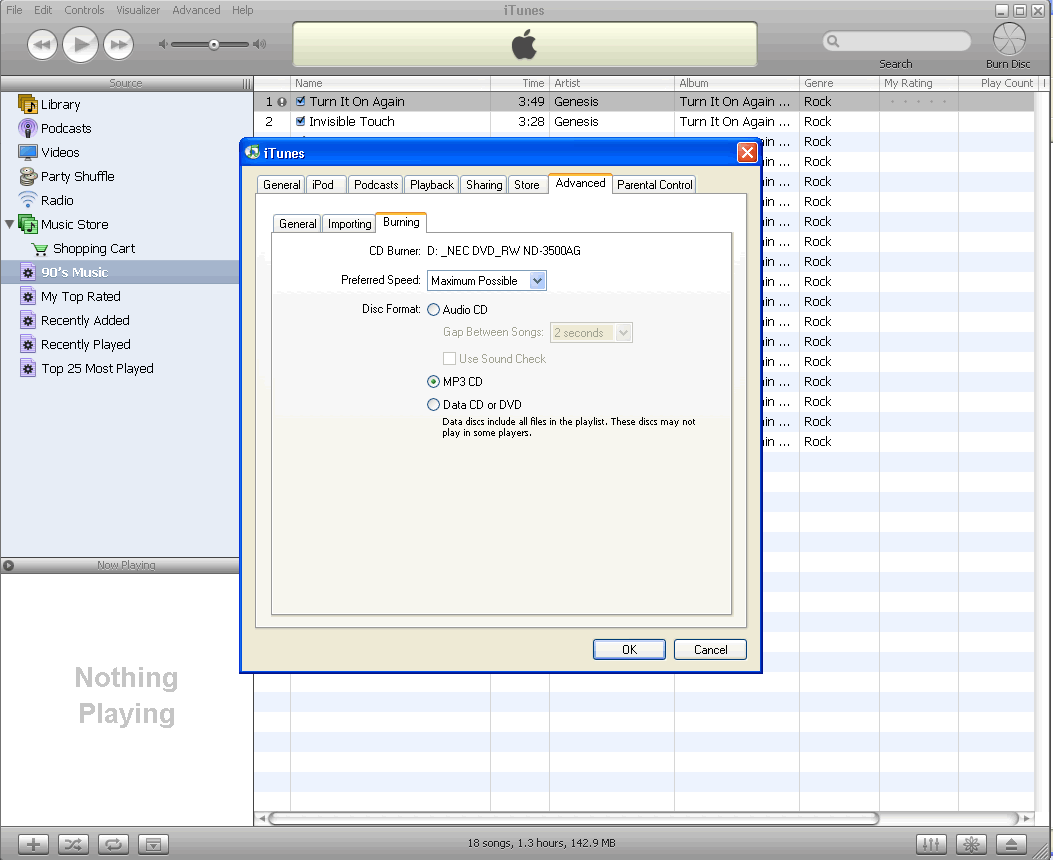Adjust the volume slider knob
The image size is (1053, 860).
pos(214,45)
